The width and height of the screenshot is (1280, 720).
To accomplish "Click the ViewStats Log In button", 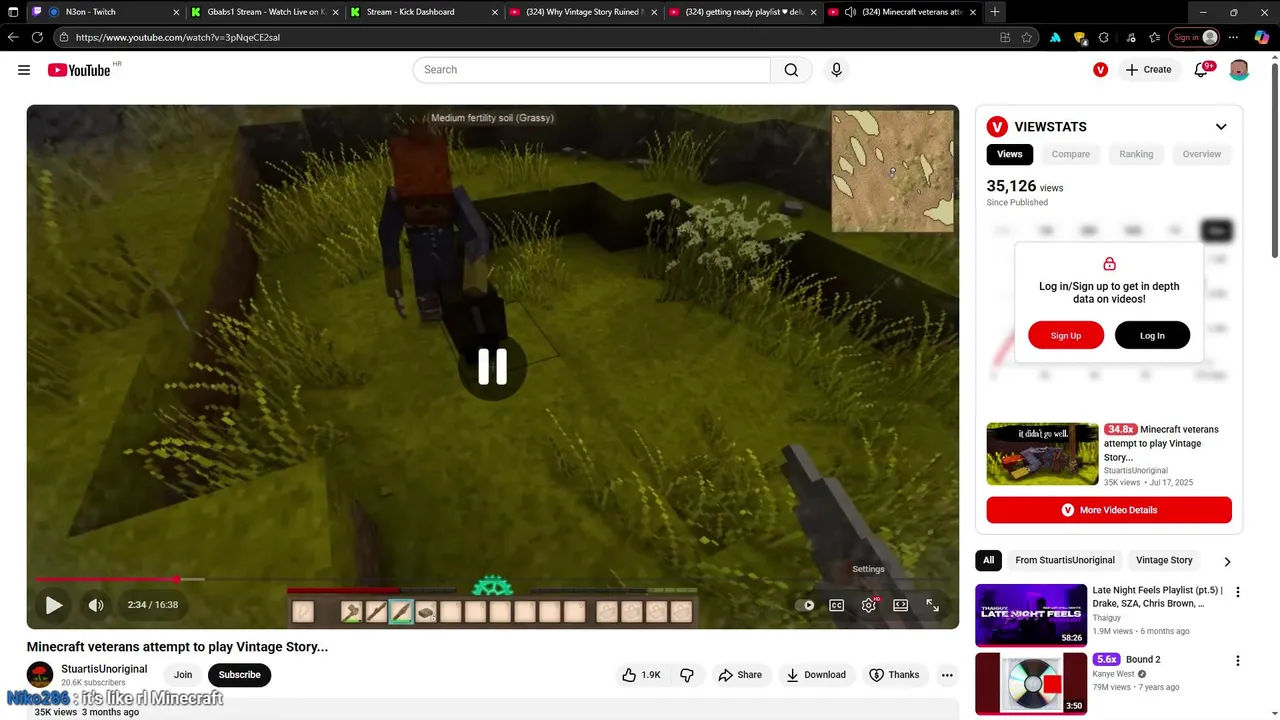I will tap(1152, 336).
